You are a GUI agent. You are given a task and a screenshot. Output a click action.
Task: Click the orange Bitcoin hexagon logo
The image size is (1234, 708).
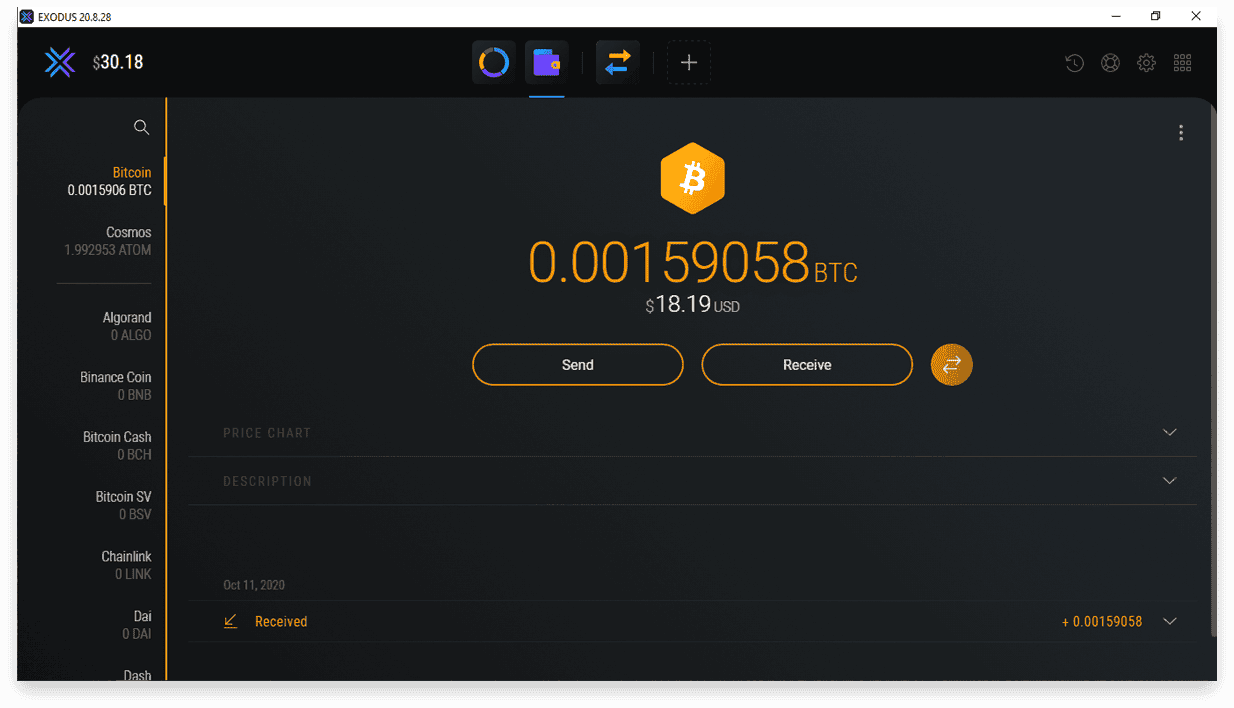click(692, 179)
